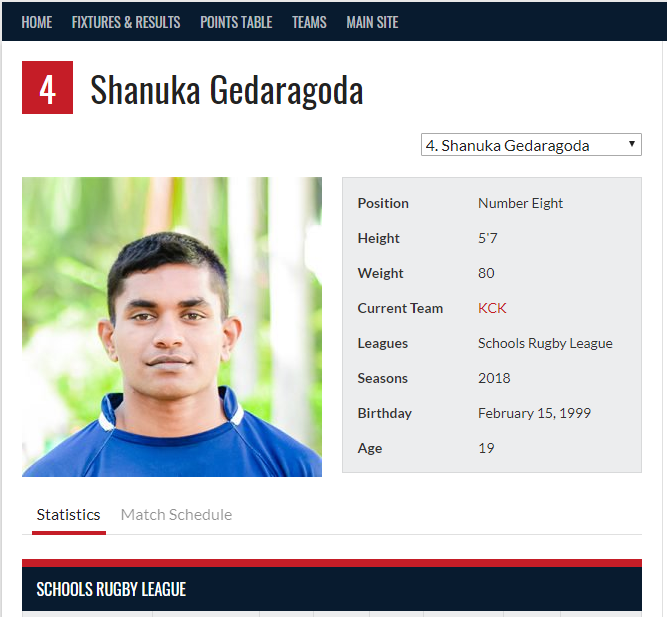Click the player portrait photo

172,327
